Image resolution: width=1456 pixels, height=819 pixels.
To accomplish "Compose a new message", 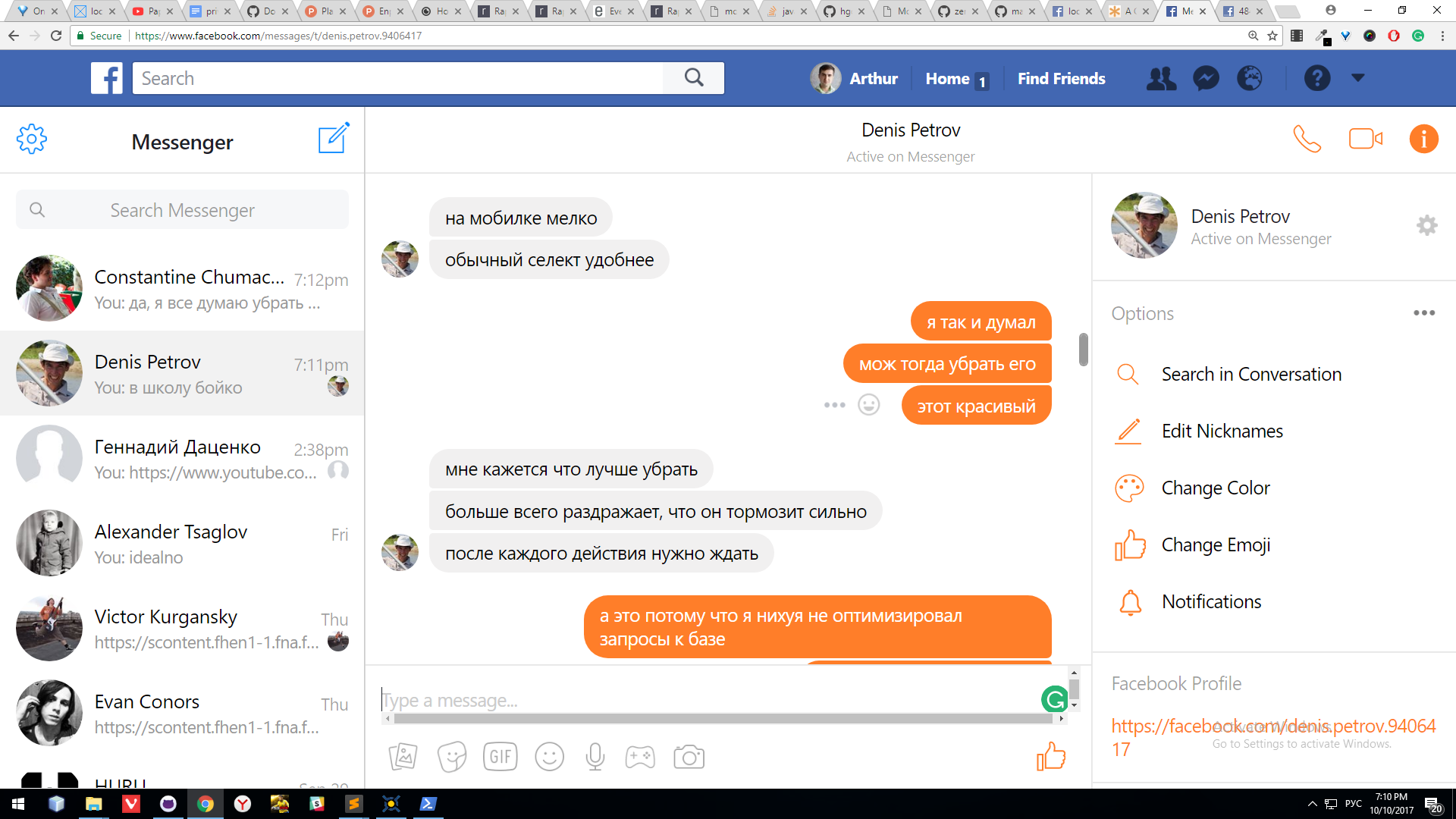I will pyautogui.click(x=334, y=138).
